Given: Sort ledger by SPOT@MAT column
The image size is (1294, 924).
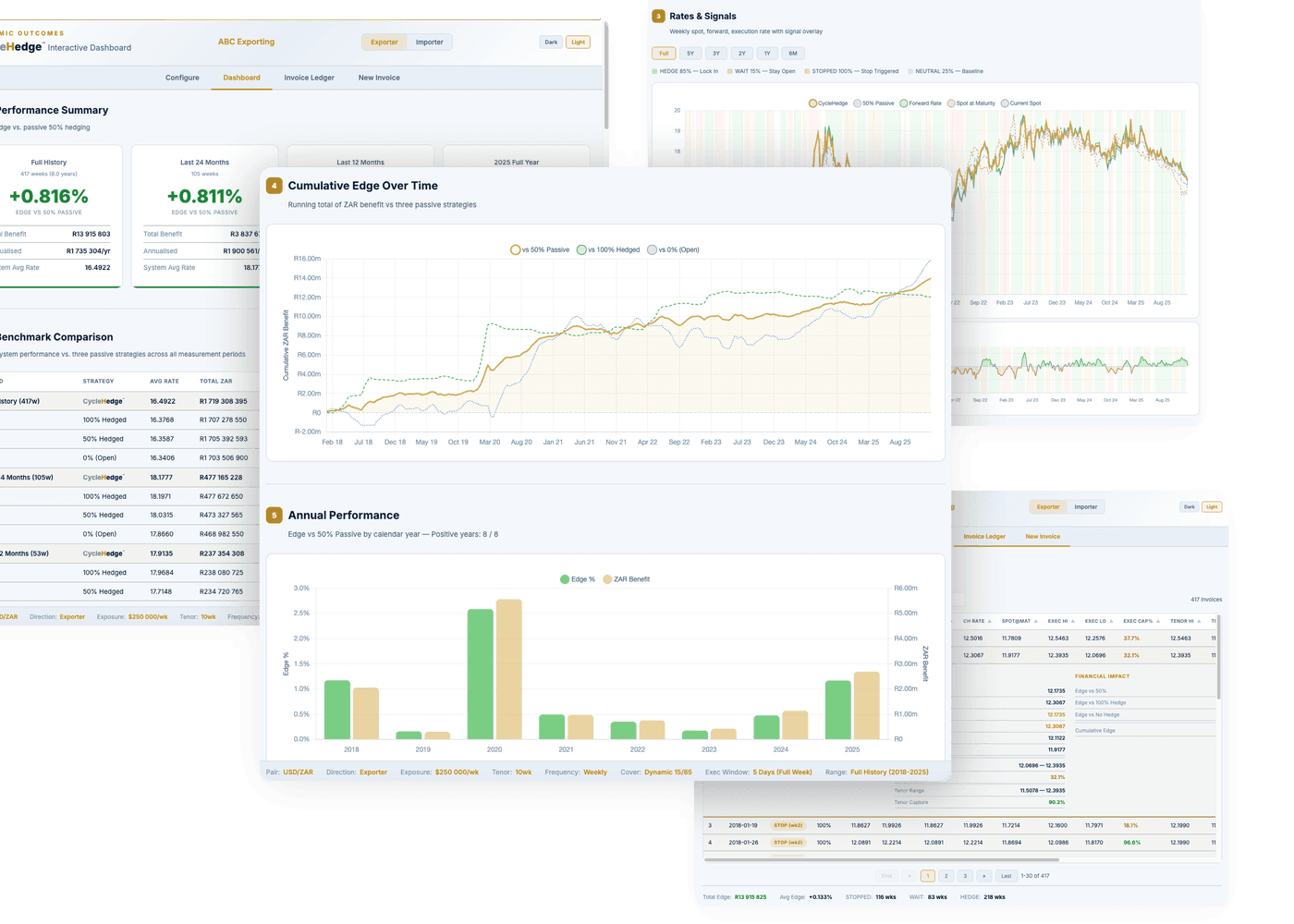Looking at the screenshot, I should tap(1019, 621).
